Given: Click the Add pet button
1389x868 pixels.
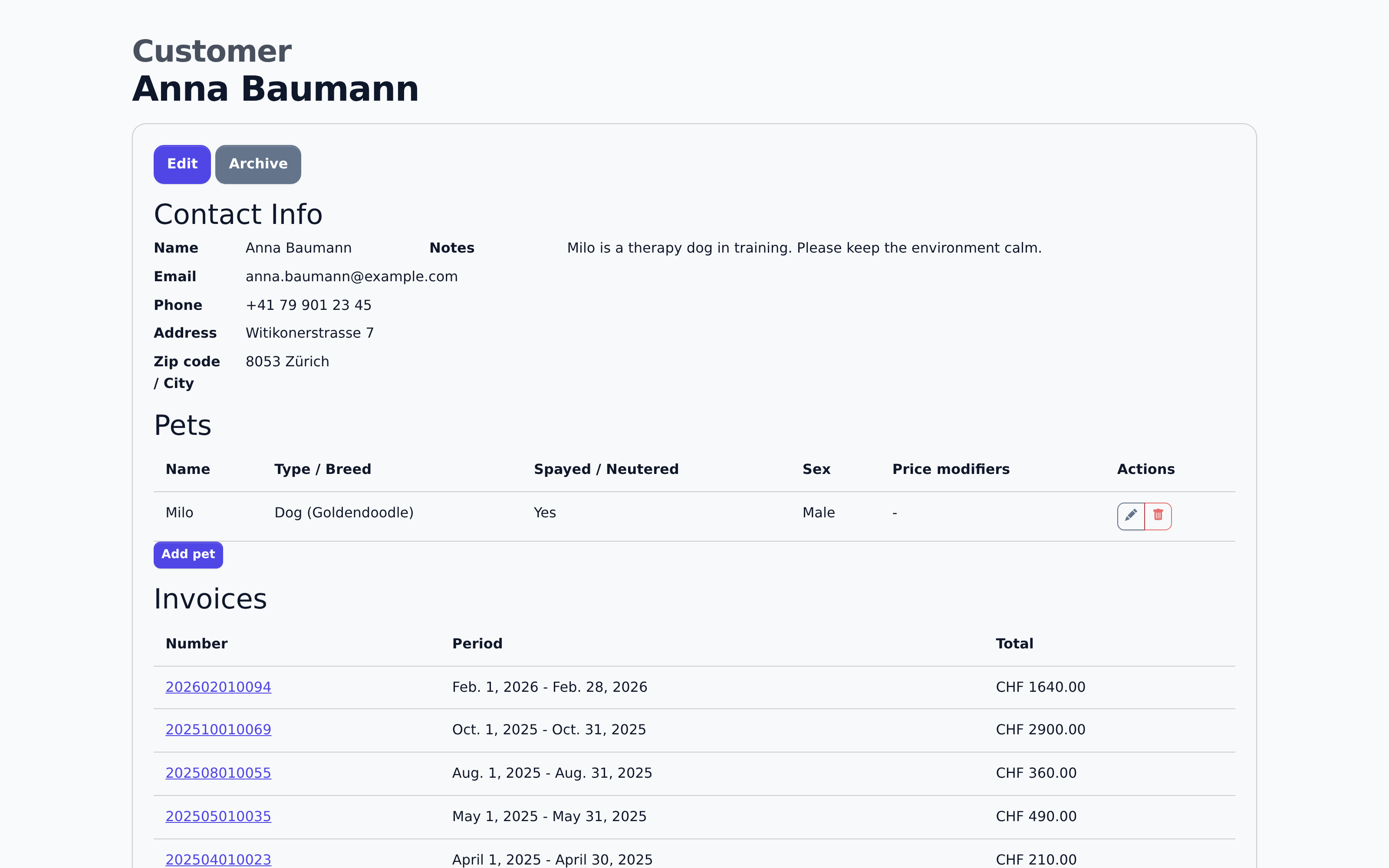Looking at the screenshot, I should [188, 555].
